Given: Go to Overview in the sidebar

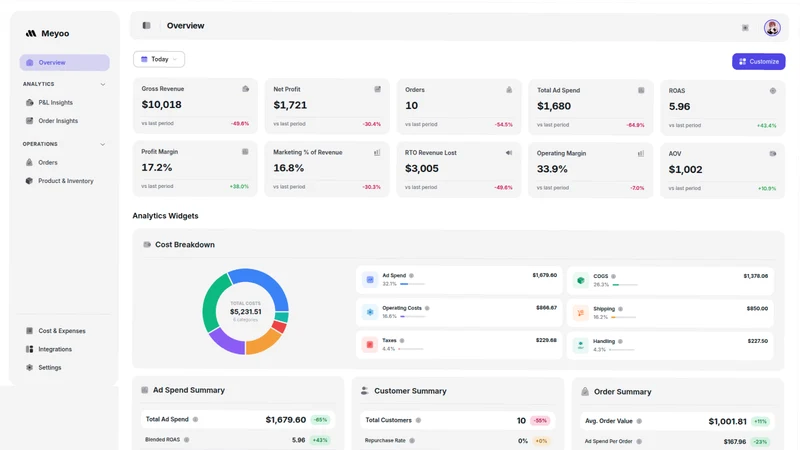Looking at the screenshot, I should tap(64, 62).
